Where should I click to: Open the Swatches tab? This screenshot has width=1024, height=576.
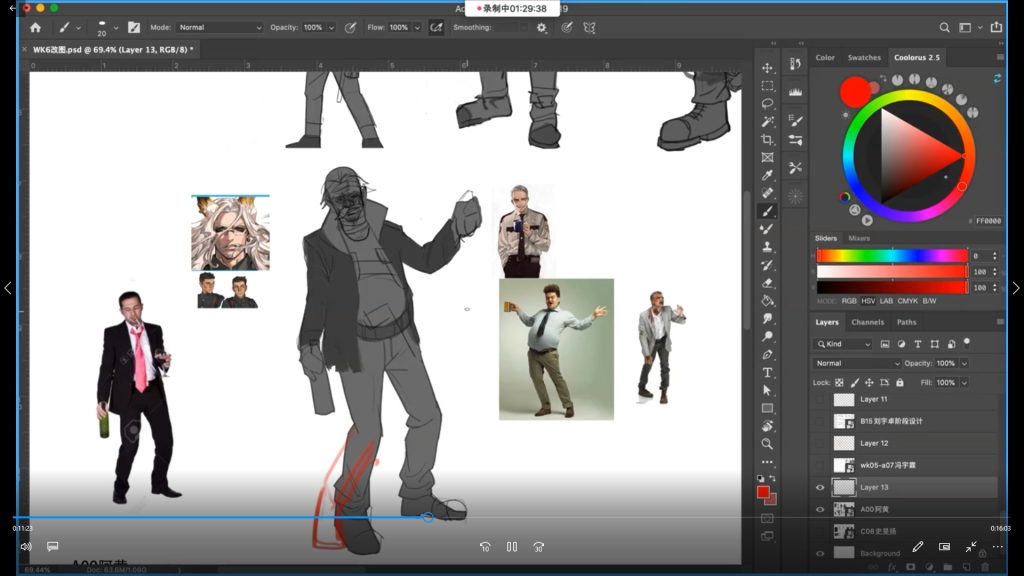click(x=864, y=58)
